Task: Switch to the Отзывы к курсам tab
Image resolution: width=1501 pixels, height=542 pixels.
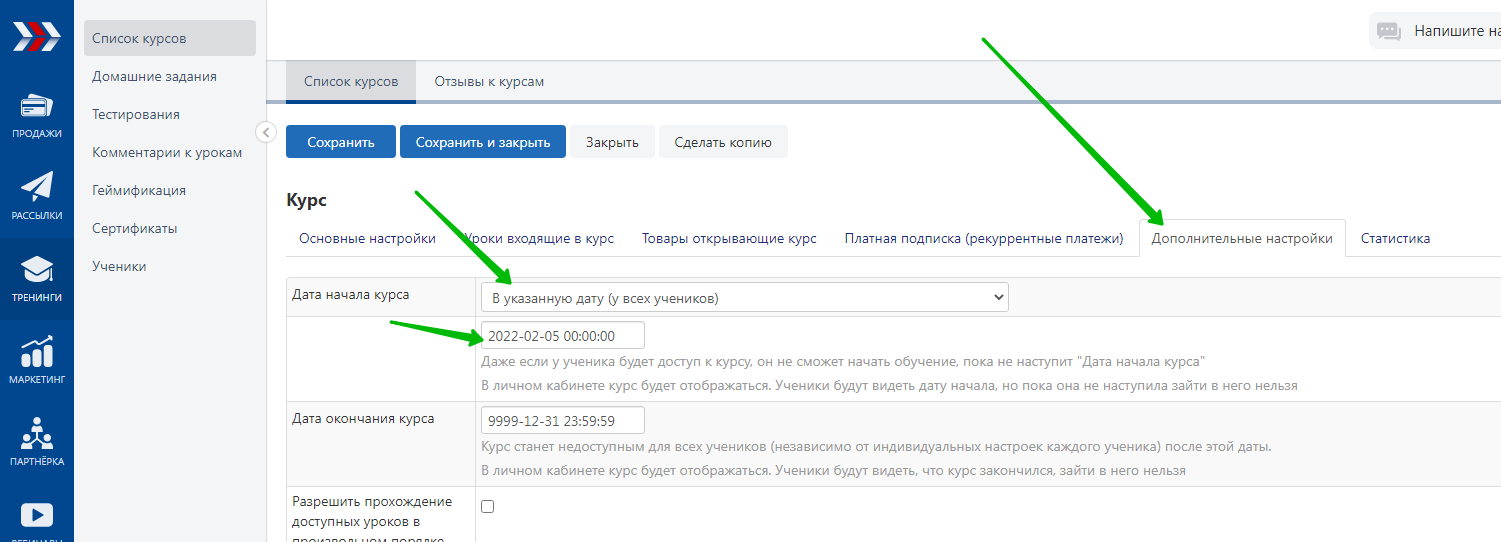Action: (489, 81)
